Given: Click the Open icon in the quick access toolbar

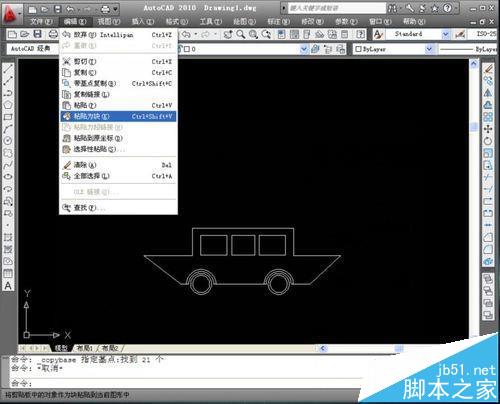Looking at the screenshot, I should 45,9.
